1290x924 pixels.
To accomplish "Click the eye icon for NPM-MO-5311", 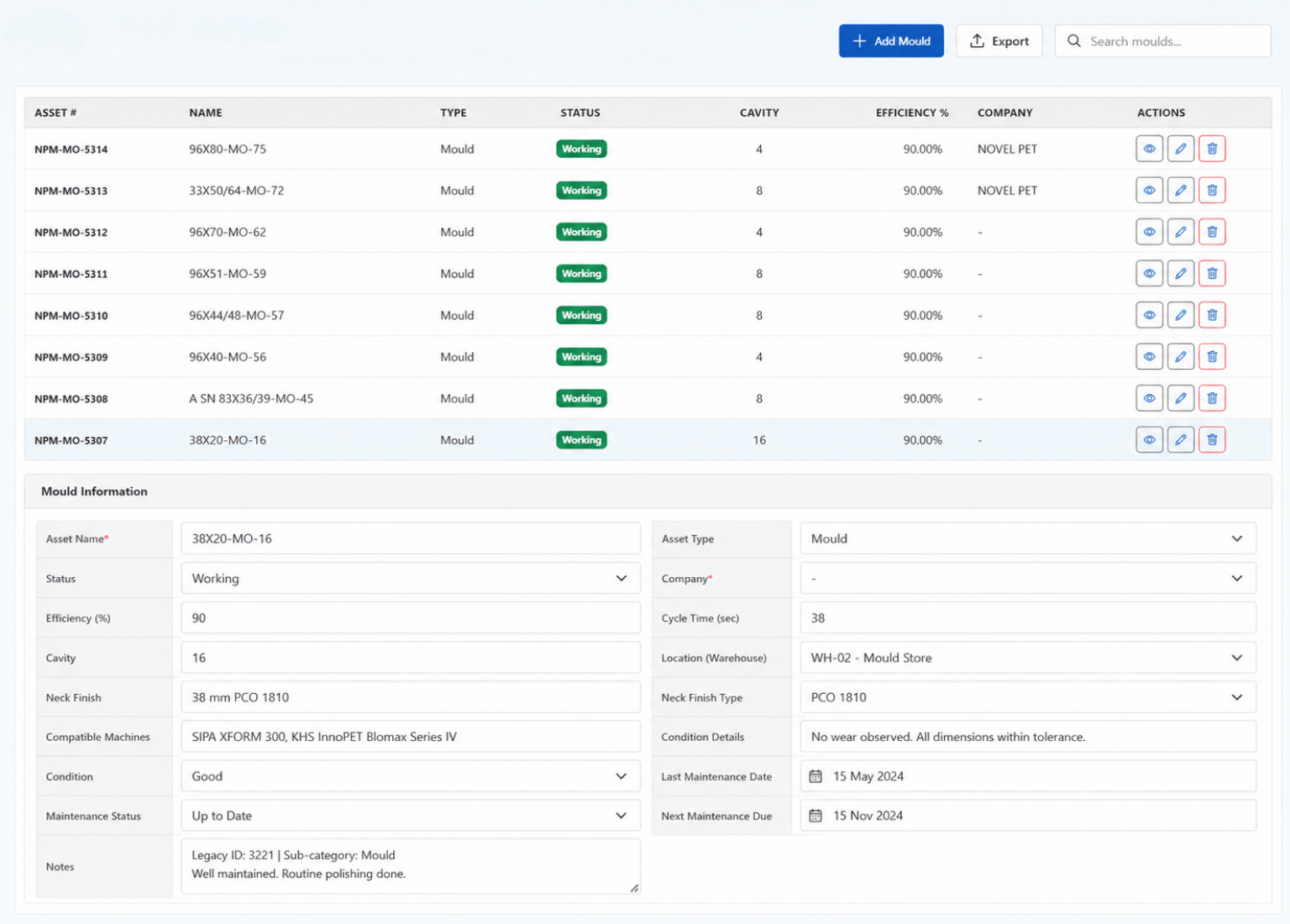I will click(x=1149, y=274).
